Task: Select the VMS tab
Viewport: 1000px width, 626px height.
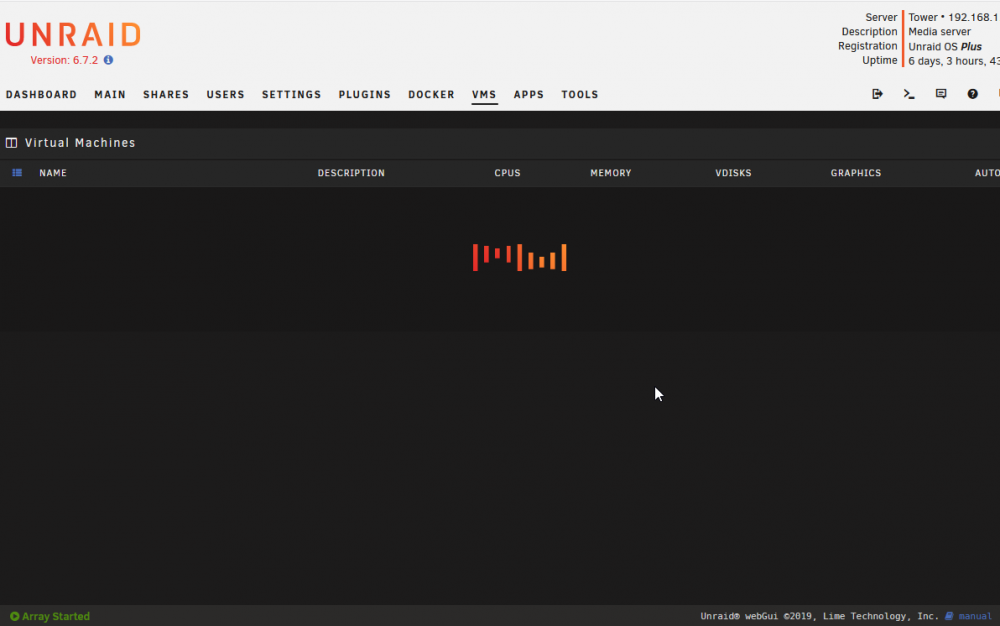Action: tap(484, 94)
